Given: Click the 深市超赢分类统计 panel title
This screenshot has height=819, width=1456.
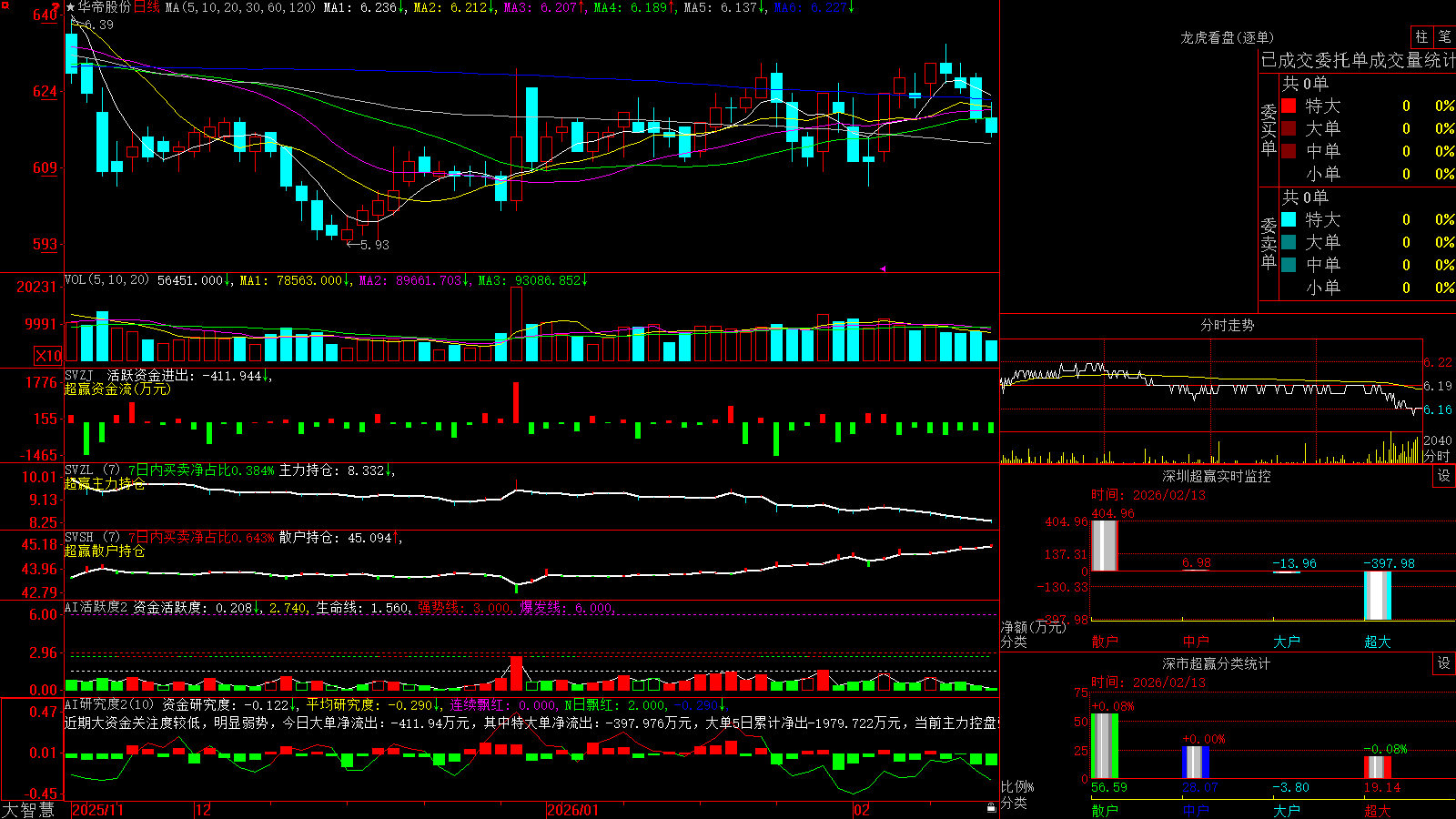Looking at the screenshot, I should (1217, 663).
